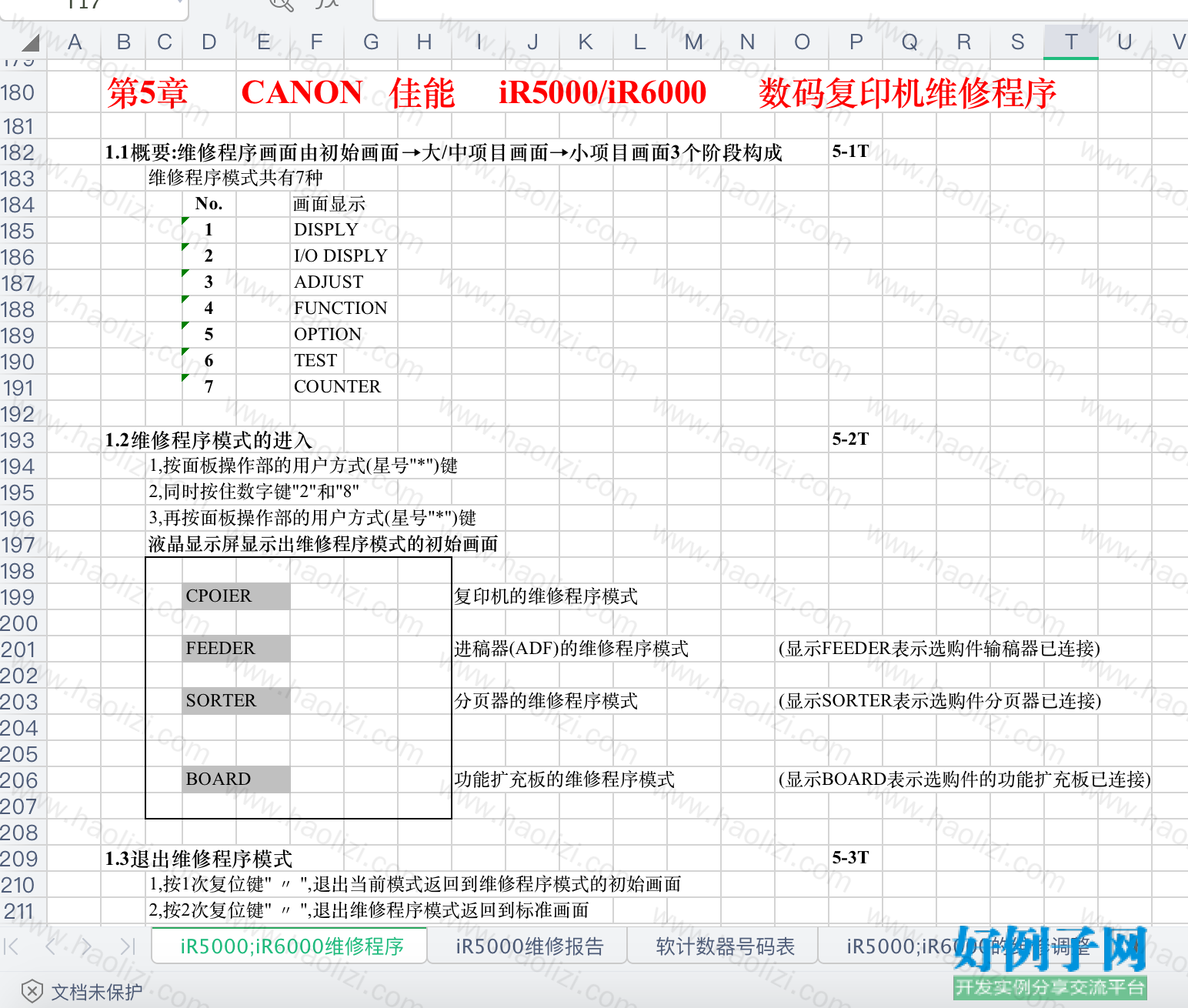Select the DISPLY cell in row 185
1188x1008 pixels.
326,230
